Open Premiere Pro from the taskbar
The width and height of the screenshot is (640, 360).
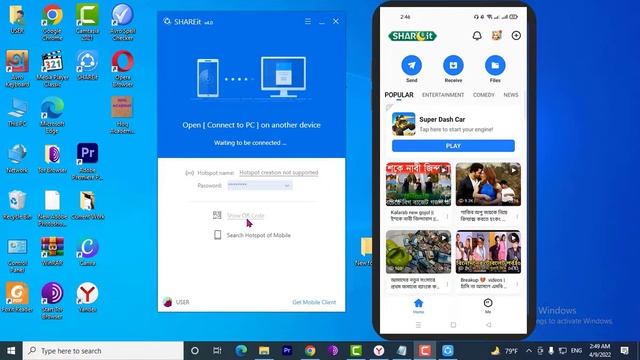287,351
